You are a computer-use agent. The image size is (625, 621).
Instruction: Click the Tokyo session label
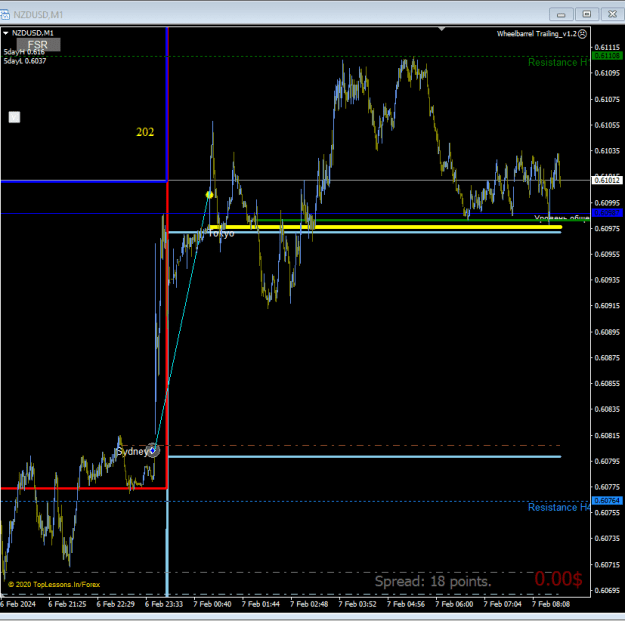222,234
